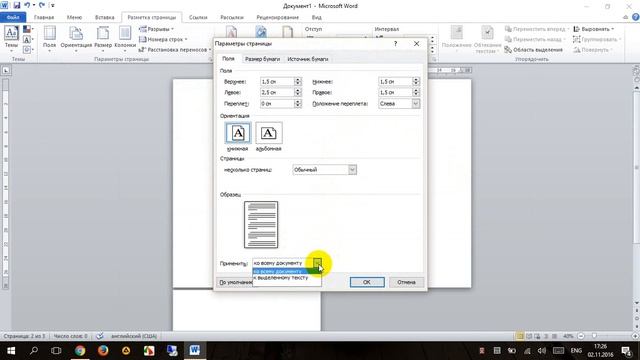Click the Word help question mark icon
The height and width of the screenshot is (360, 640).
pyautogui.click(x=636, y=17)
